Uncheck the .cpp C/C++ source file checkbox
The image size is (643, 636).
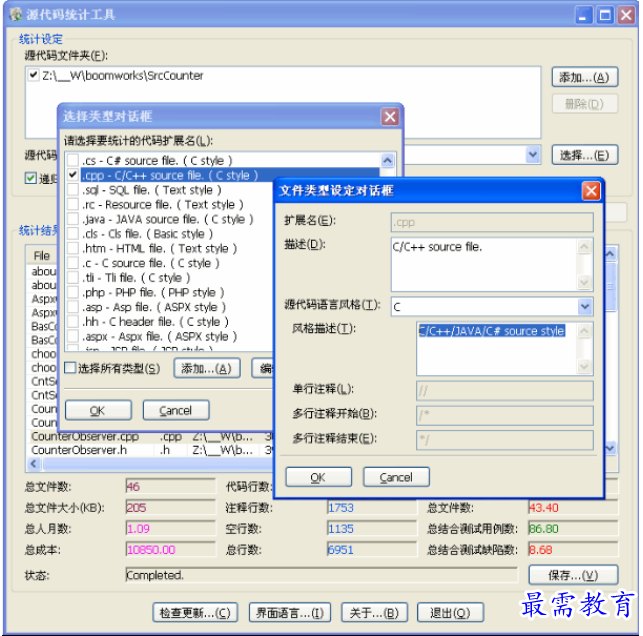73,175
